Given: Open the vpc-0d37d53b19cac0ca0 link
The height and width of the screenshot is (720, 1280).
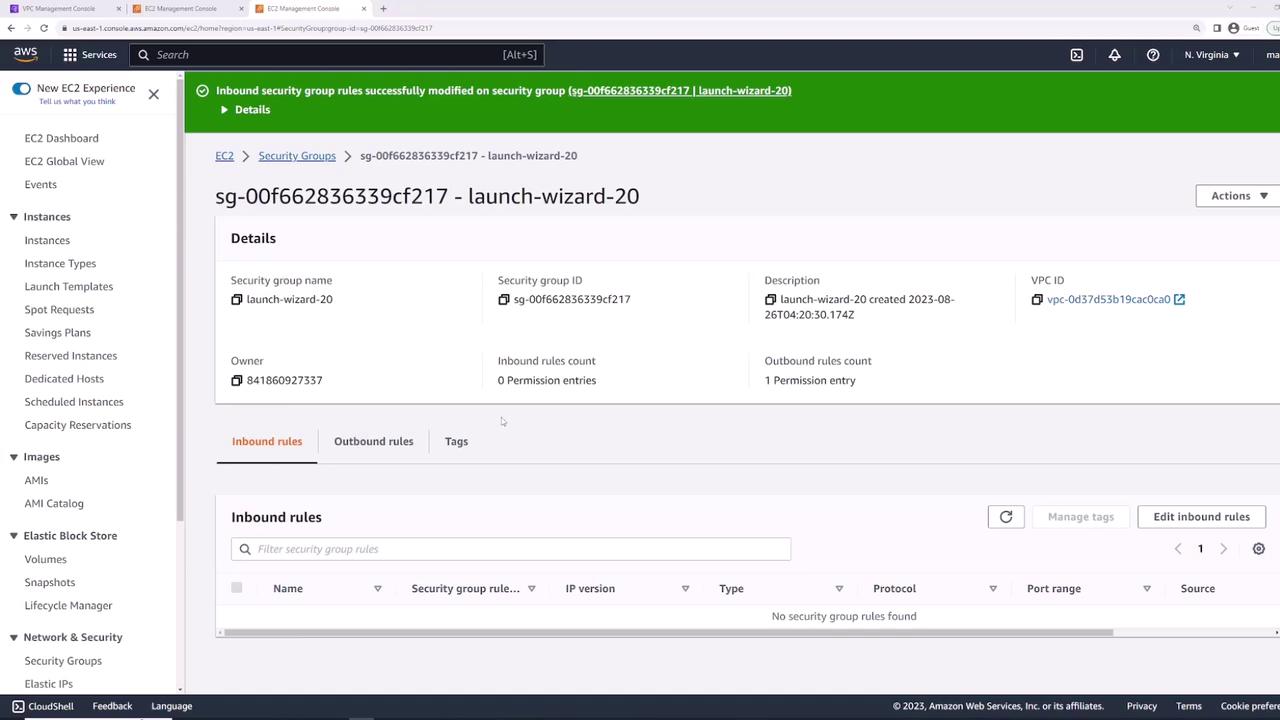Looking at the screenshot, I should click(1108, 299).
